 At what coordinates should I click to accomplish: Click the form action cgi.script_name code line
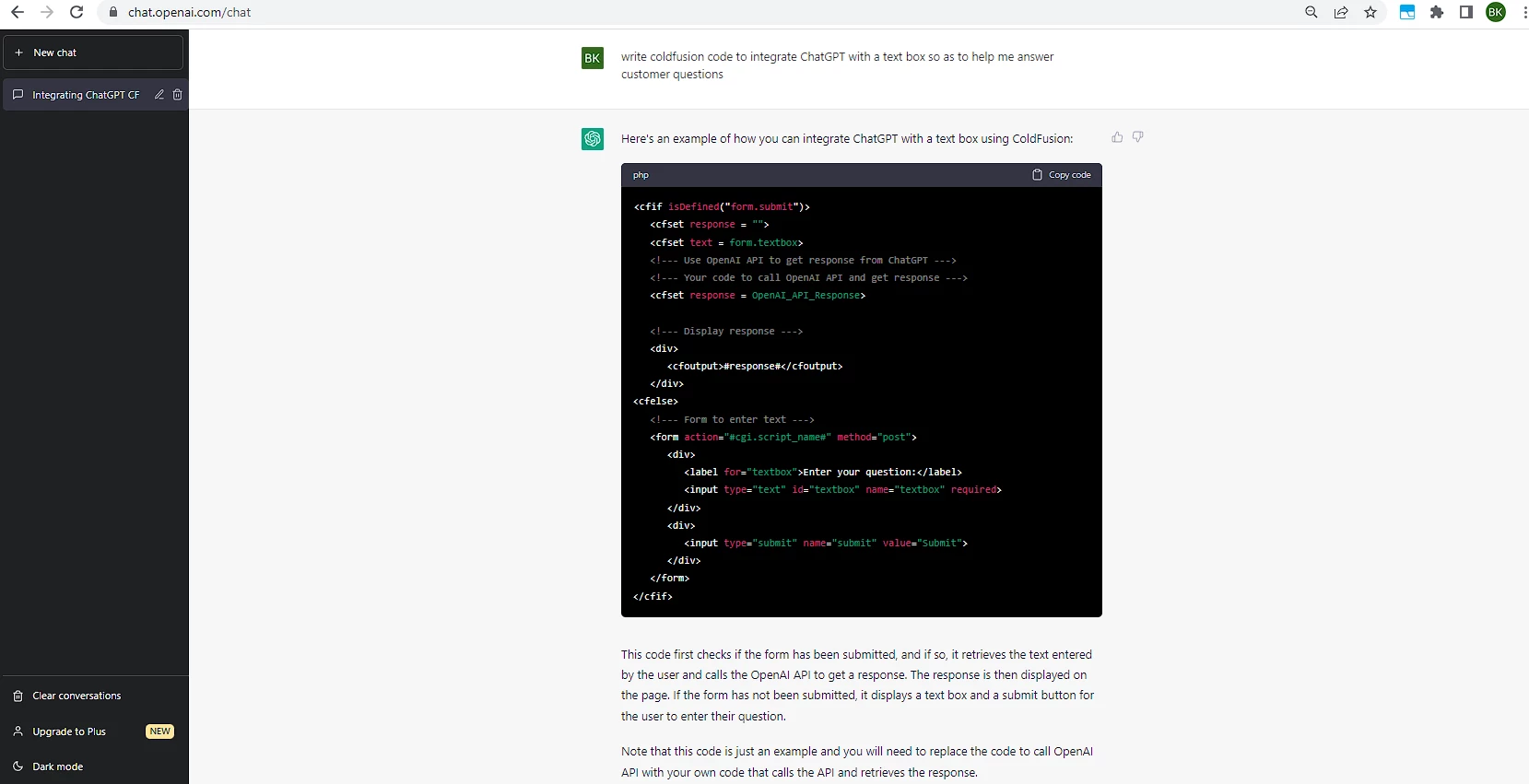[x=783, y=438]
